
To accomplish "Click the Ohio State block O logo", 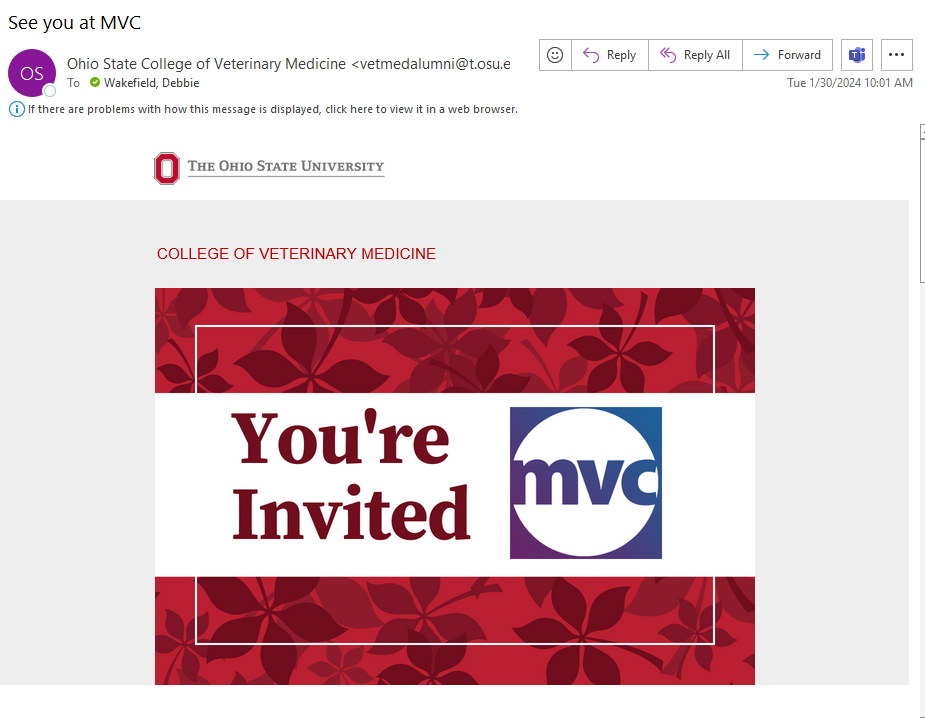I will coord(167,167).
